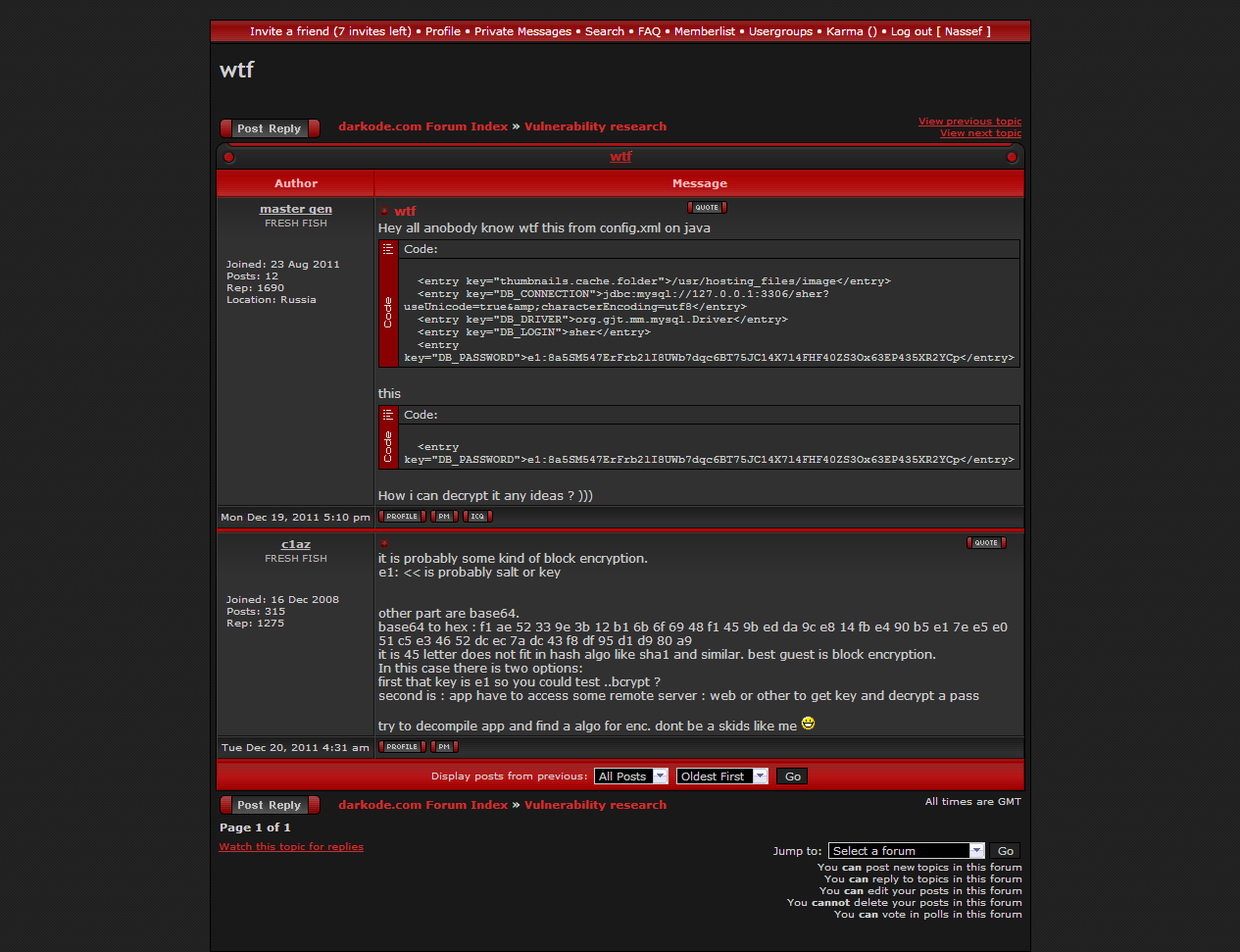Open Memberlist from top navigation

click(704, 31)
